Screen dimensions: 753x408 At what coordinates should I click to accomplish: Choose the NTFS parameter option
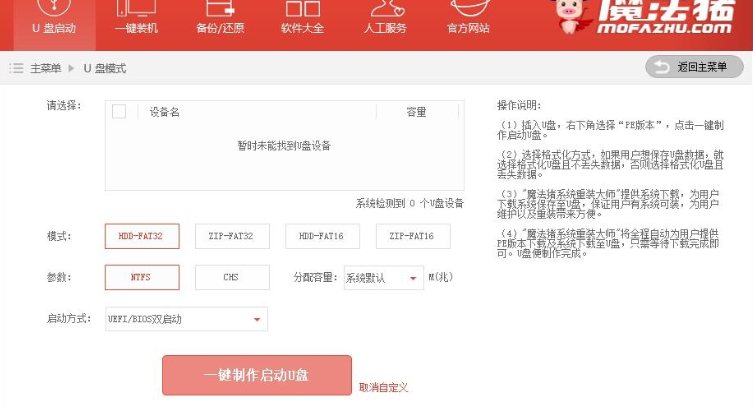[142, 277]
